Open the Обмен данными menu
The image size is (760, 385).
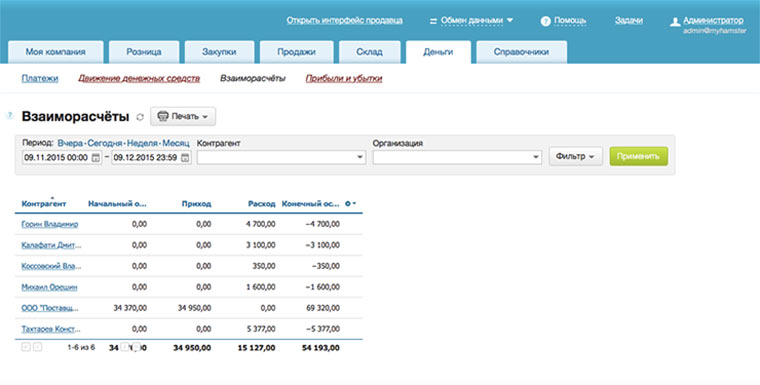pos(476,20)
